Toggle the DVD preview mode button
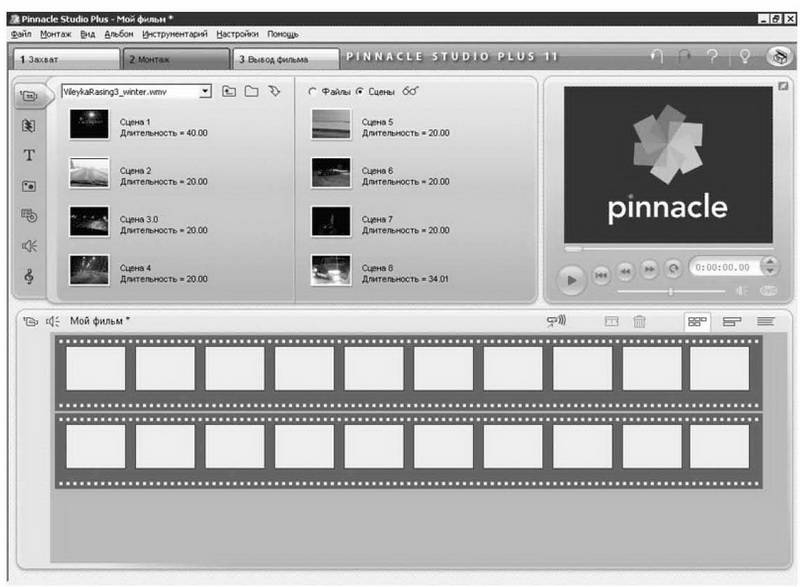This screenshot has width=800, height=587. (768, 291)
